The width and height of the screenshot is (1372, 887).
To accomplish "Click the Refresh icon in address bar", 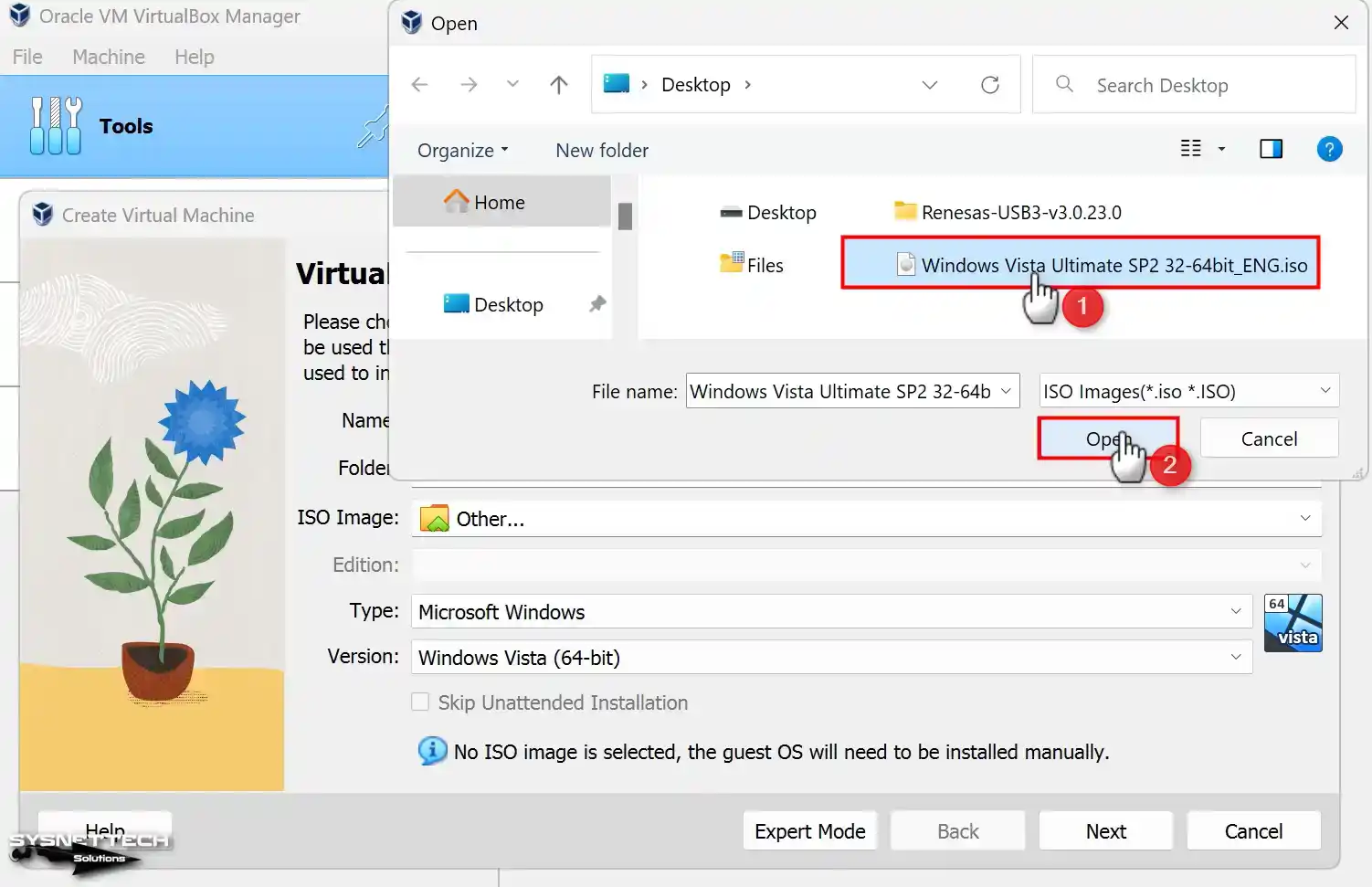I will tap(990, 85).
